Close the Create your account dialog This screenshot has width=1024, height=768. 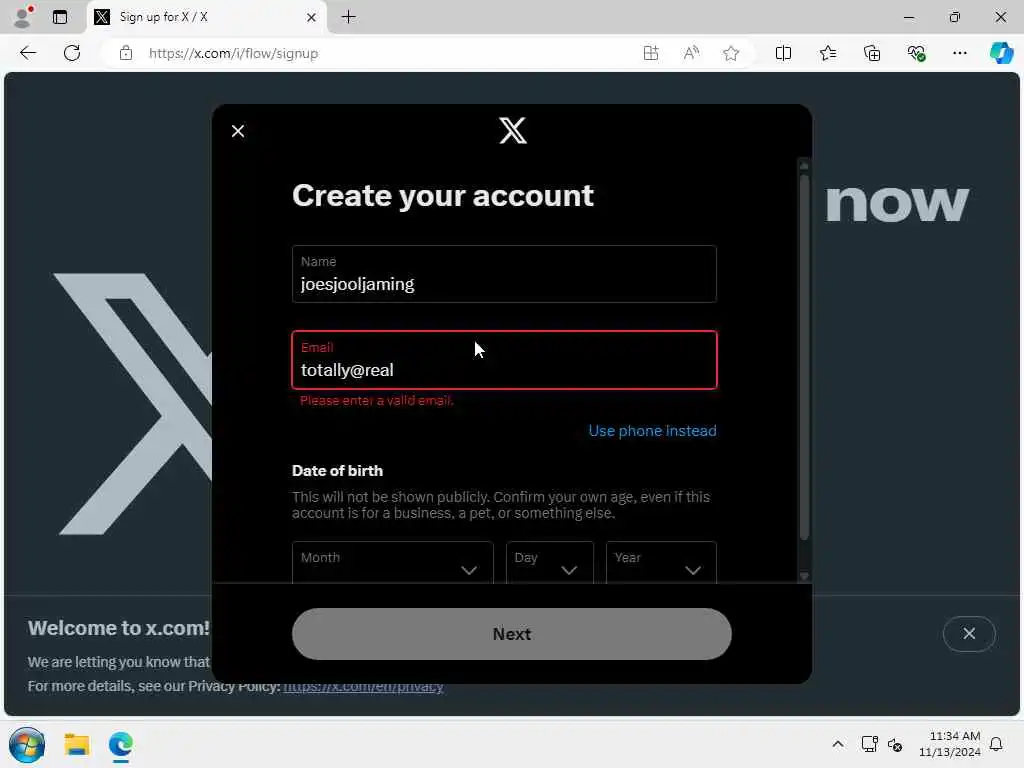(238, 131)
